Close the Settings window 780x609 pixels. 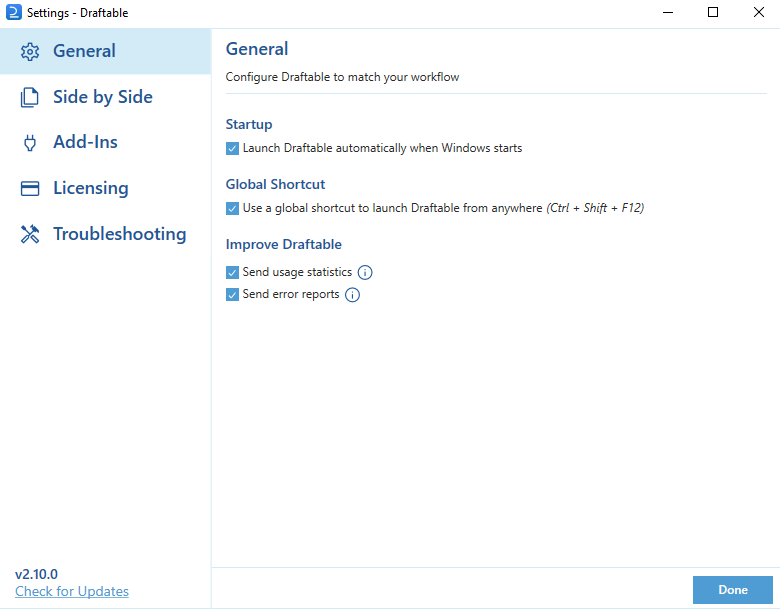tap(759, 12)
